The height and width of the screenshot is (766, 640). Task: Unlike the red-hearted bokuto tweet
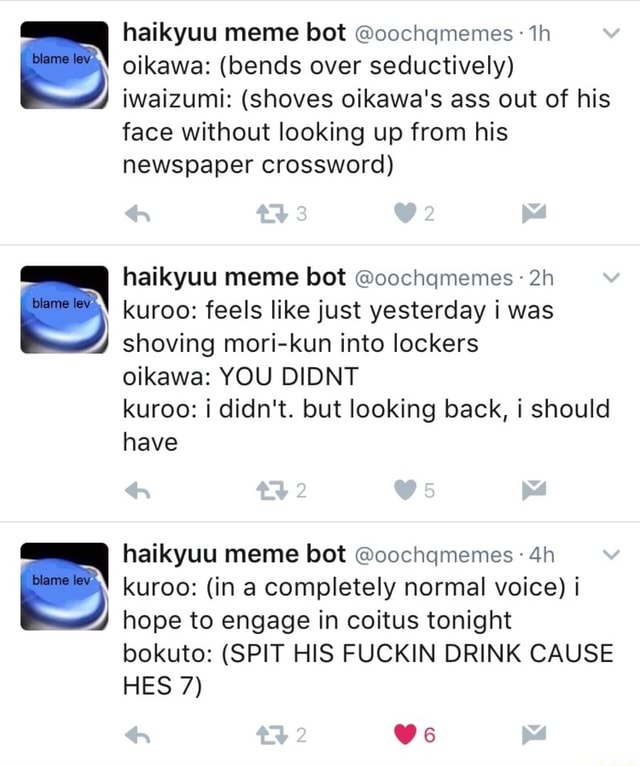pos(405,735)
